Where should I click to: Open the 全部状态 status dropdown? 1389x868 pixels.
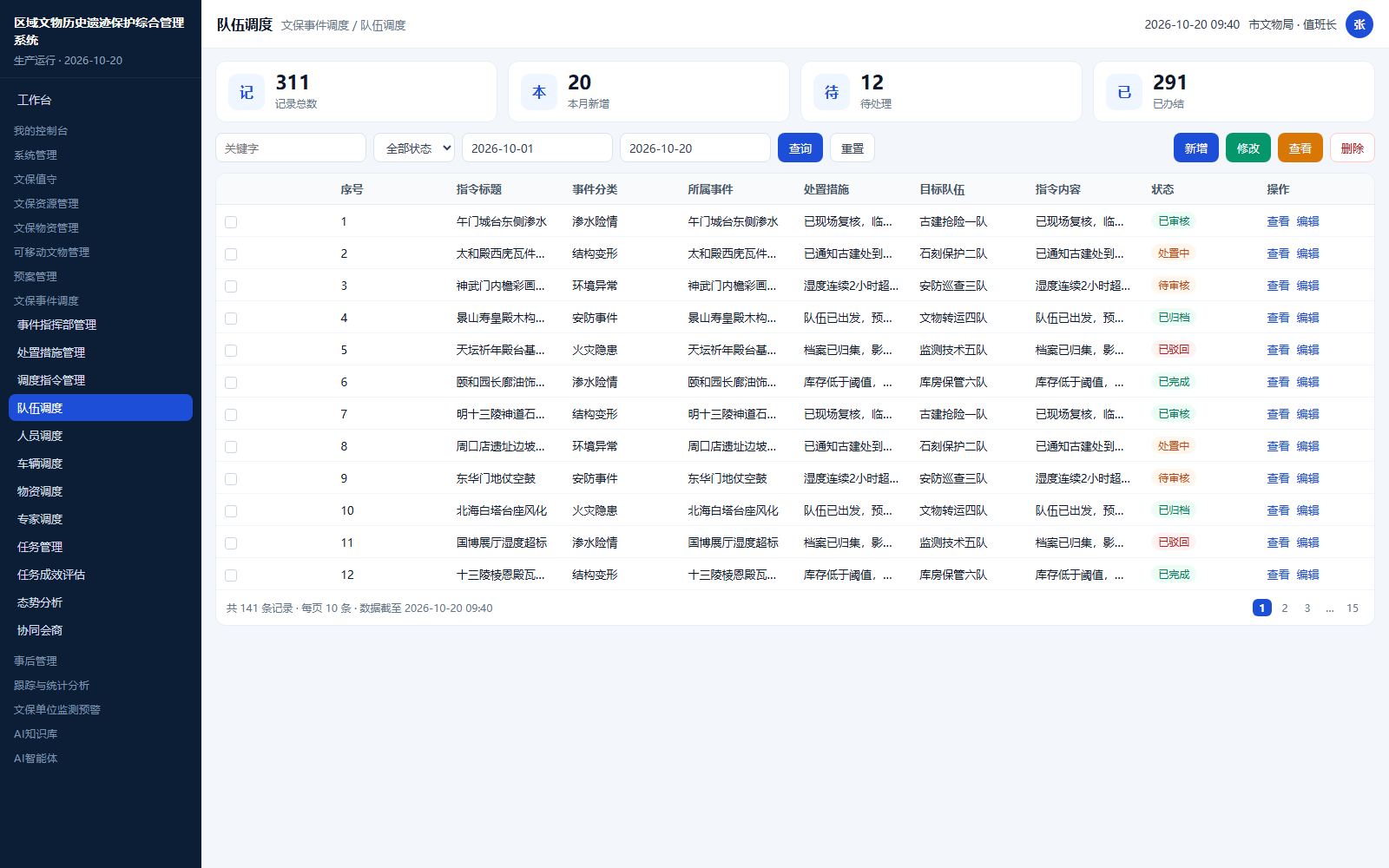[x=414, y=148]
